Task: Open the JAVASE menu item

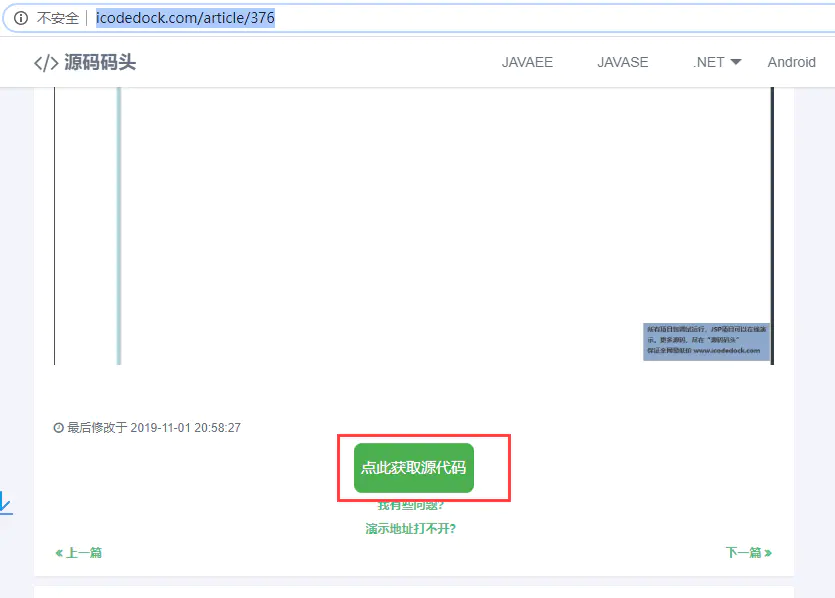Action: click(x=623, y=62)
